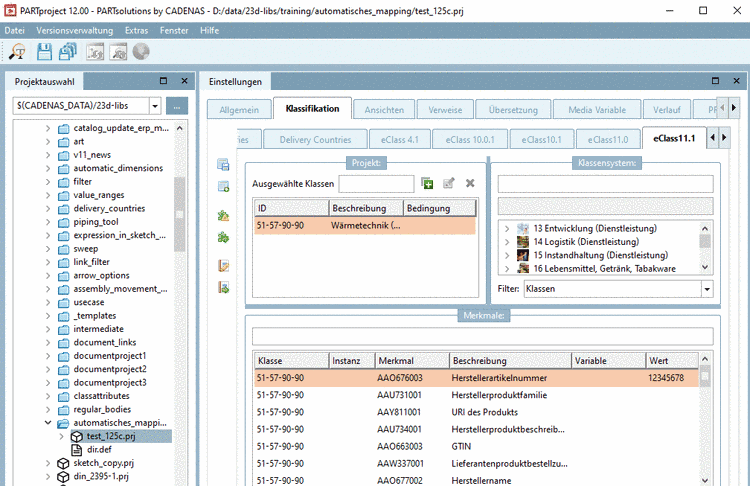Viewport: 750px width, 486px height.
Task: Click the save all toolbar icon
Action: (x=67, y=52)
